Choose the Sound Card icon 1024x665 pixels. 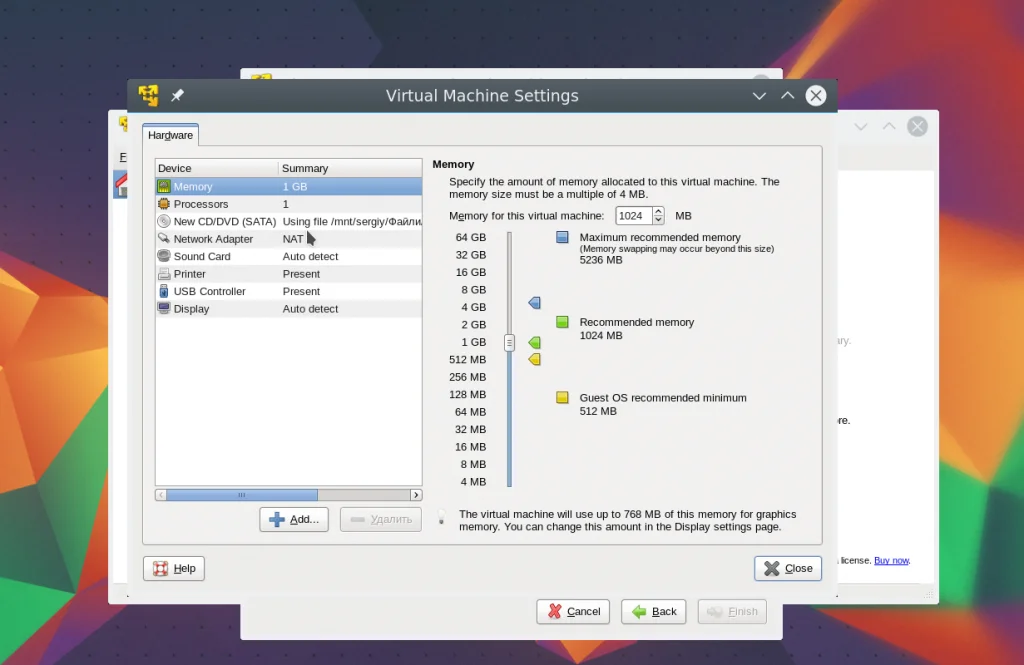point(164,256)
